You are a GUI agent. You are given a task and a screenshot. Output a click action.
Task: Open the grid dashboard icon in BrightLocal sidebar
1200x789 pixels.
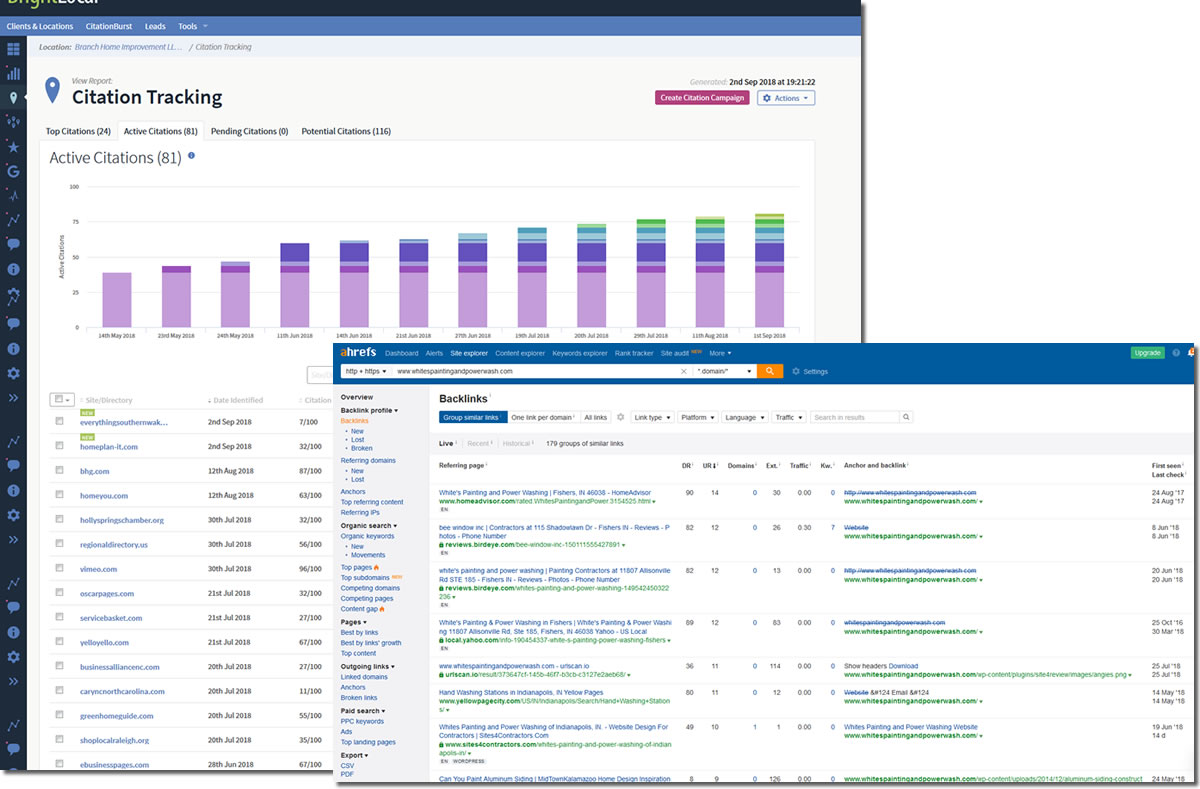pos(14,49)
